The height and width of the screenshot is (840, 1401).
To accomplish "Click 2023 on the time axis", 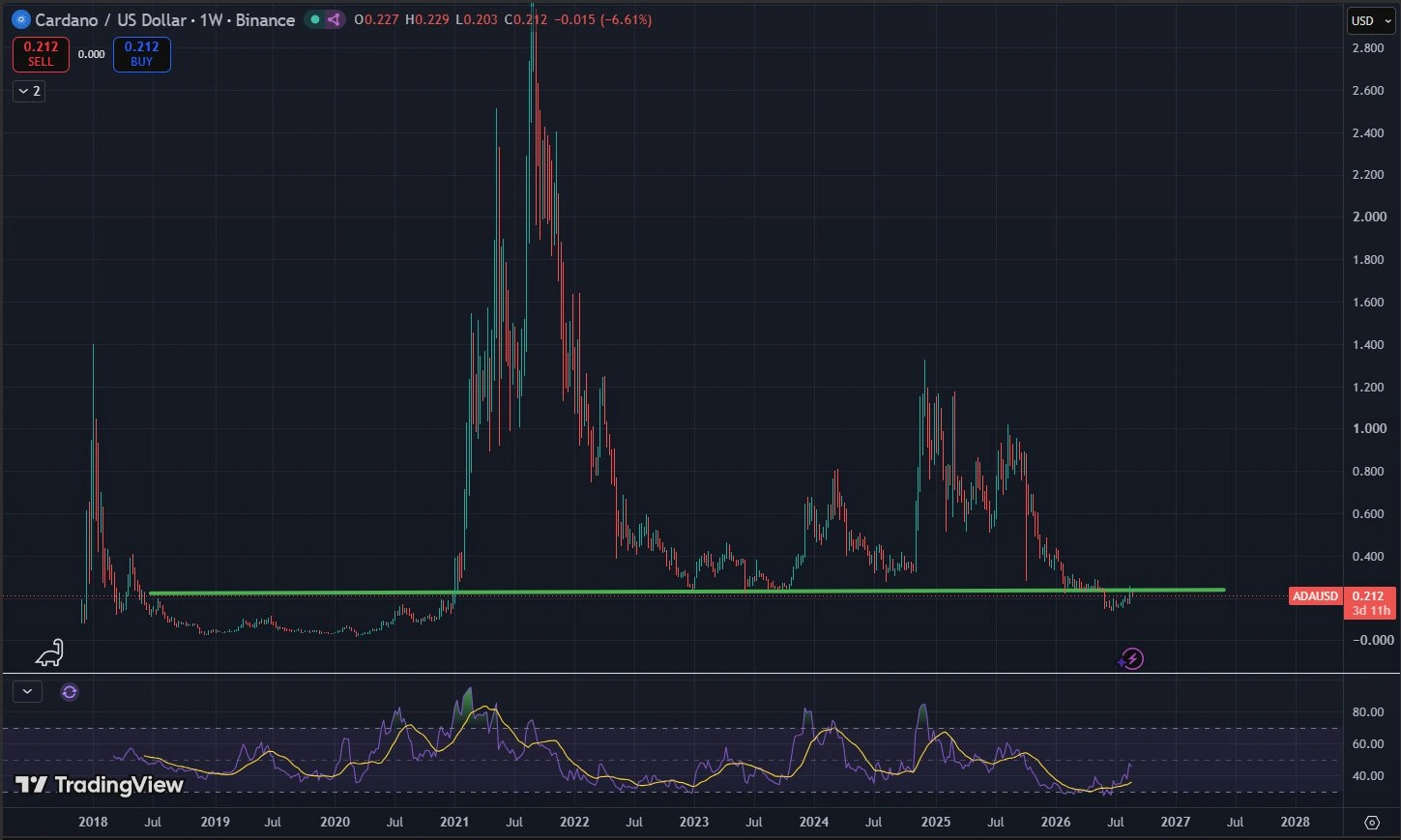I will pyautogui.click(x=694, y=823).
